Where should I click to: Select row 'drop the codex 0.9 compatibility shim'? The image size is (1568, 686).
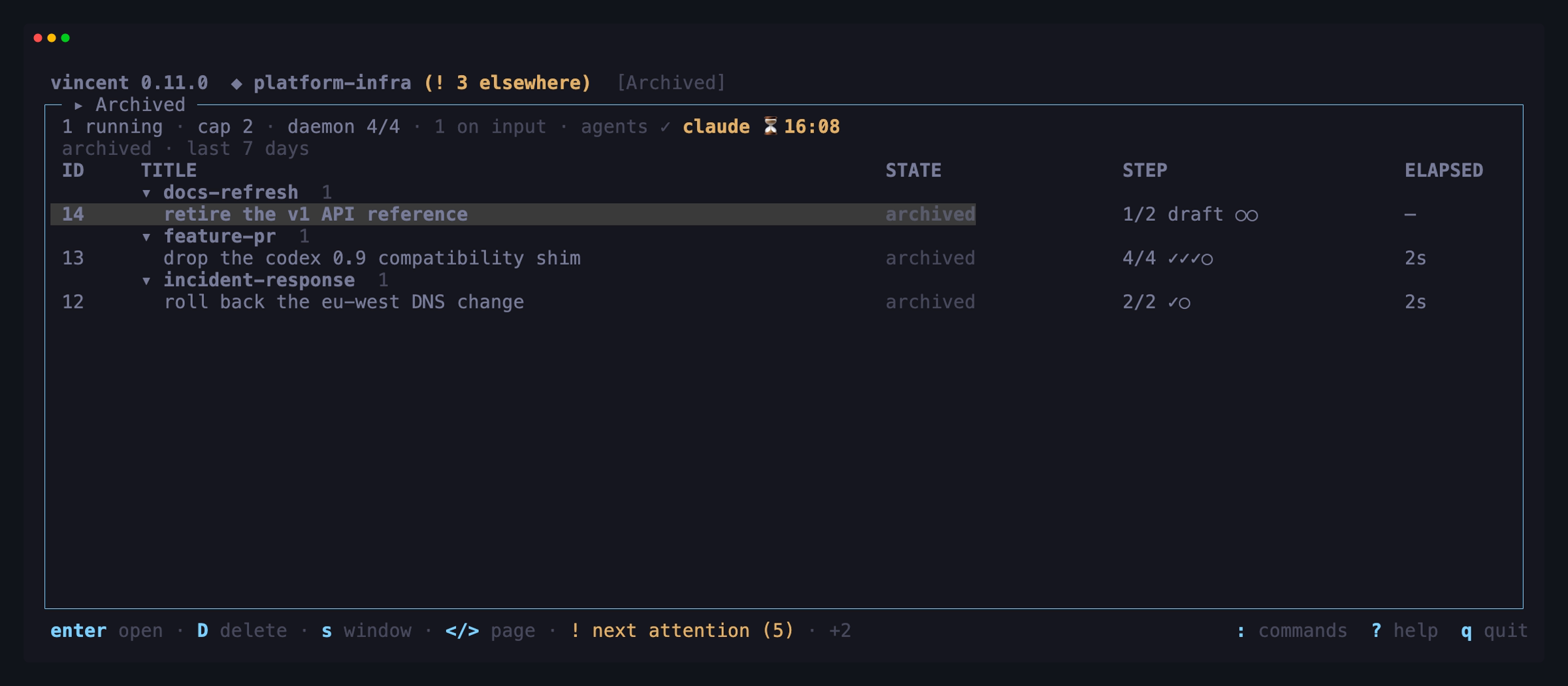(784, 258)
